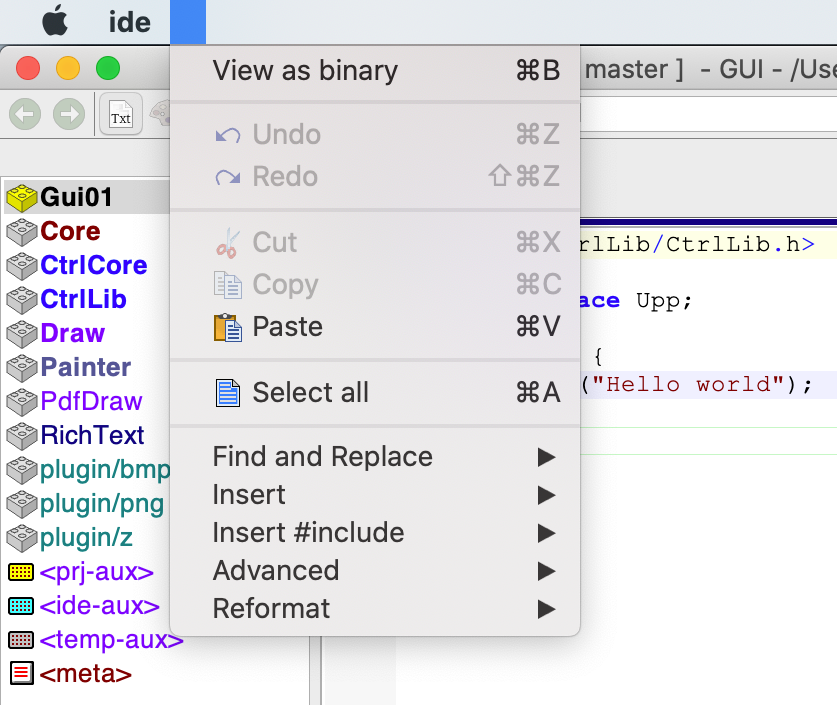Select the CtrlLib package

click(x=83, y=299)
